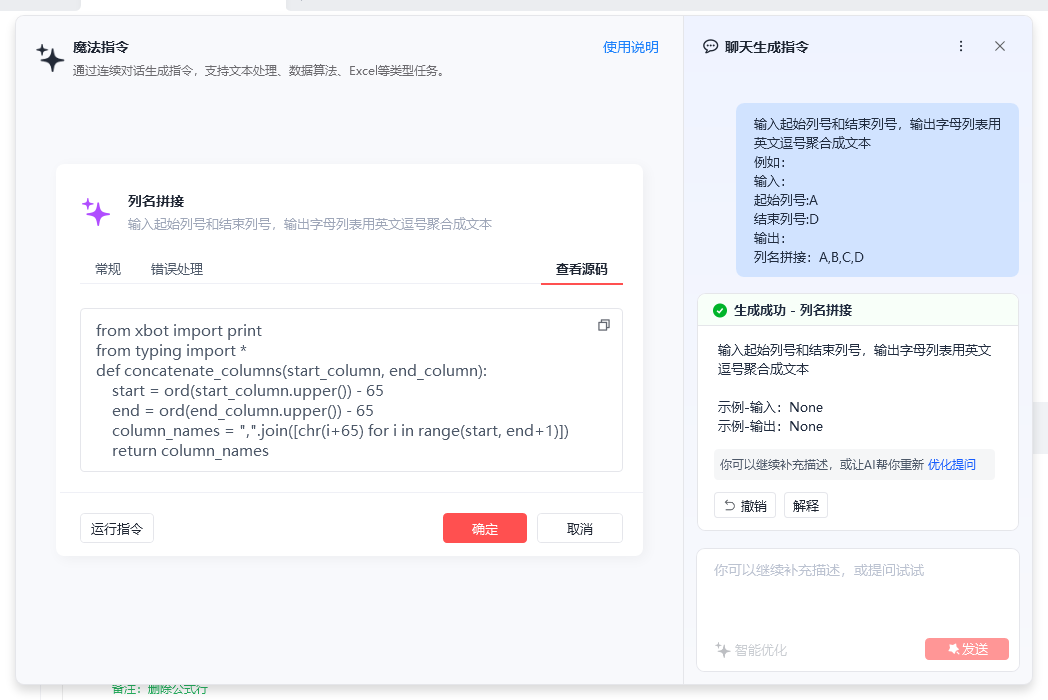Send the message with 发送 button
Viewport: 1048px width, 700px height.
[x=966, y=649]
